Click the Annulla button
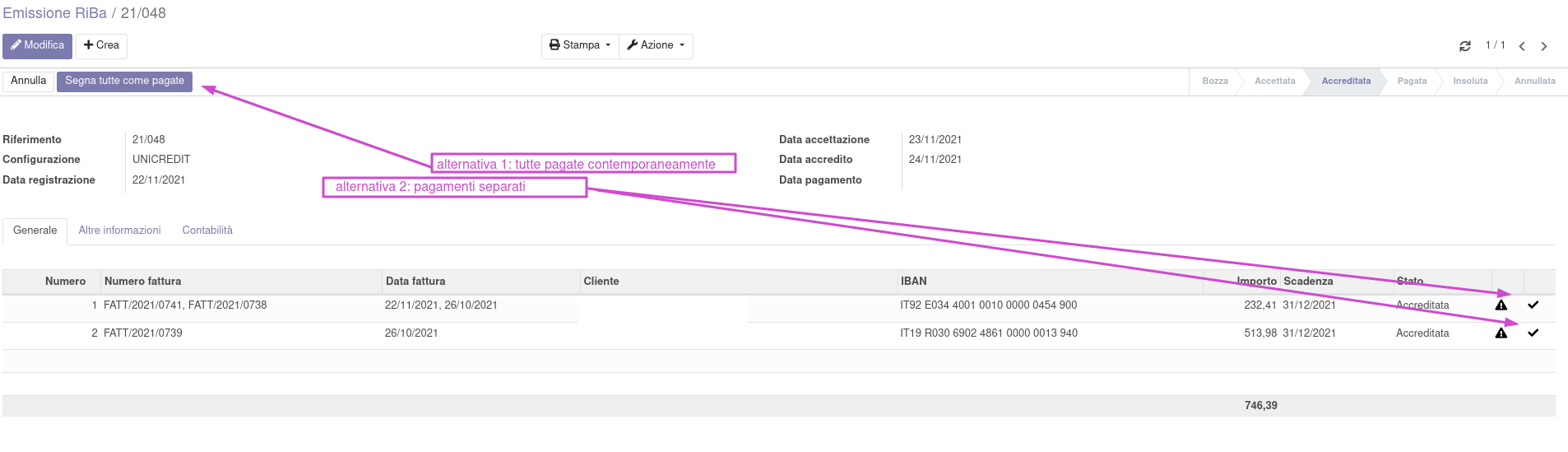Image resolution: width=1568 pixels, height=452 pixels. [x=29, y=81]
